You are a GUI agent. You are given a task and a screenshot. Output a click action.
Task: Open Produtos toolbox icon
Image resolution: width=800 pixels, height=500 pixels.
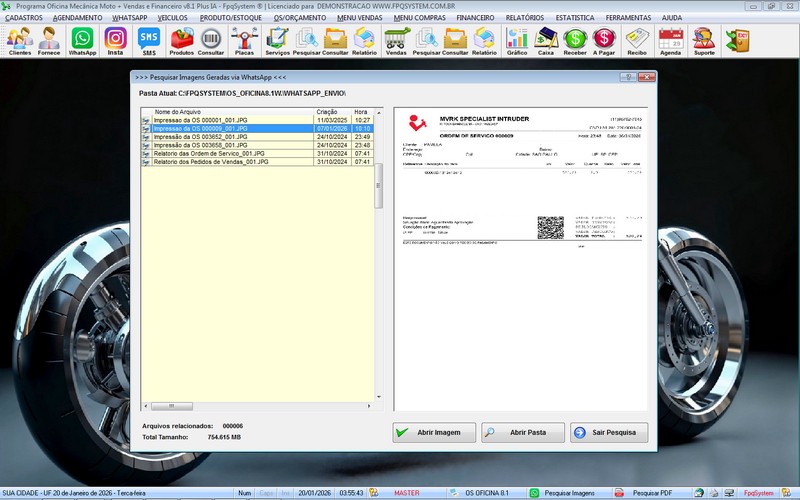(182, 41)
